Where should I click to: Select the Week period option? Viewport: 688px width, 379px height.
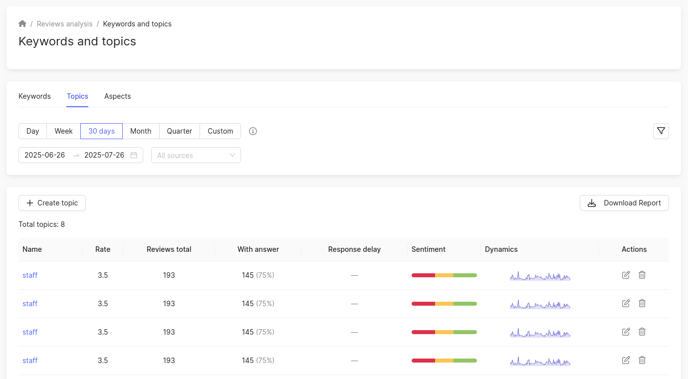(63, 131)
